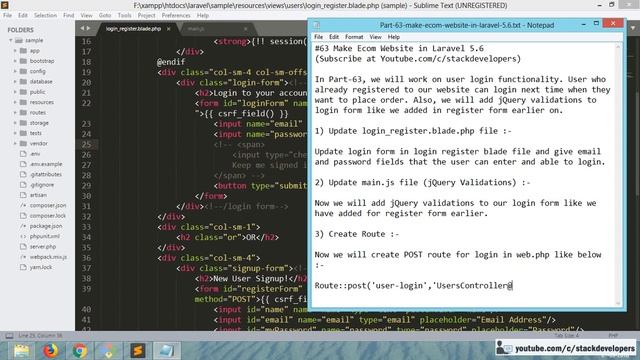
Task: Click next-tab arrow in Sublime tab bar
Action: point(88,28)
